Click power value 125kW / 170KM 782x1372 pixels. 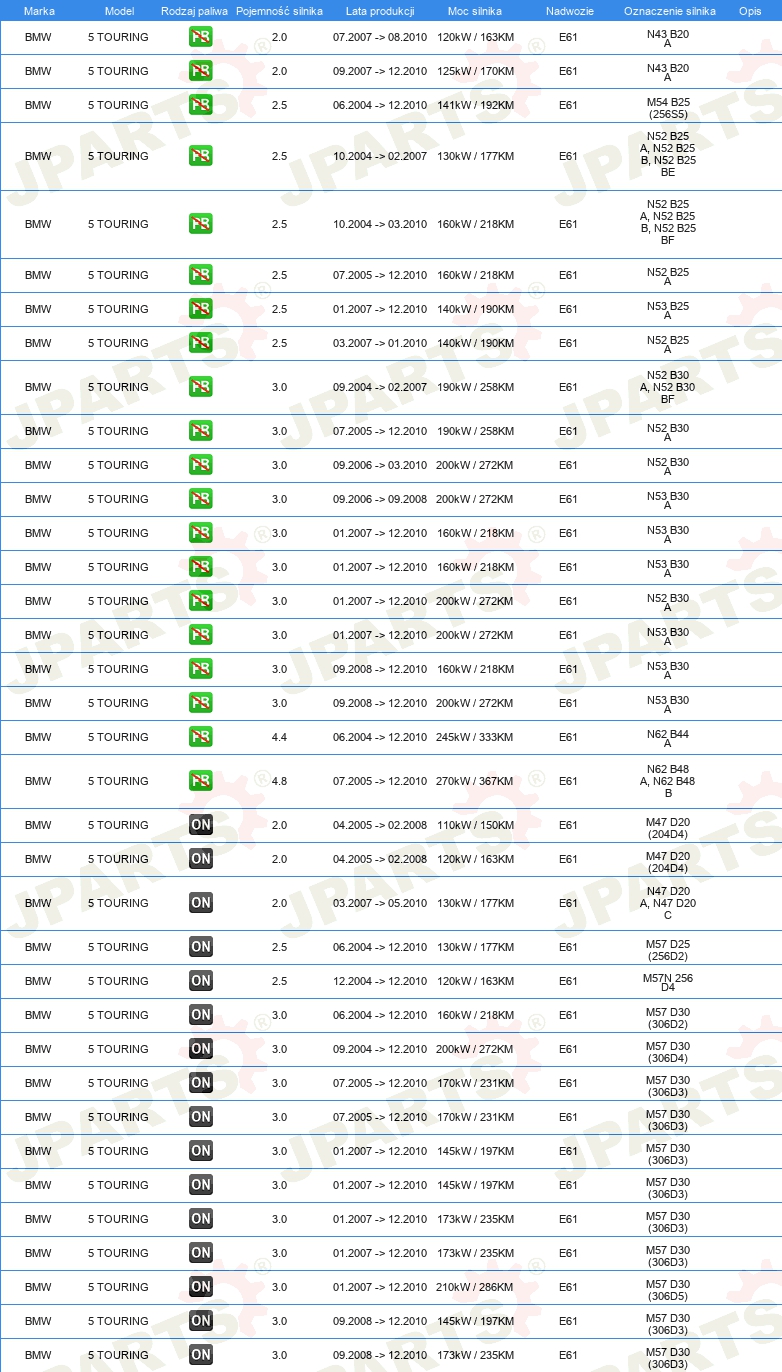tap(475, 71)
